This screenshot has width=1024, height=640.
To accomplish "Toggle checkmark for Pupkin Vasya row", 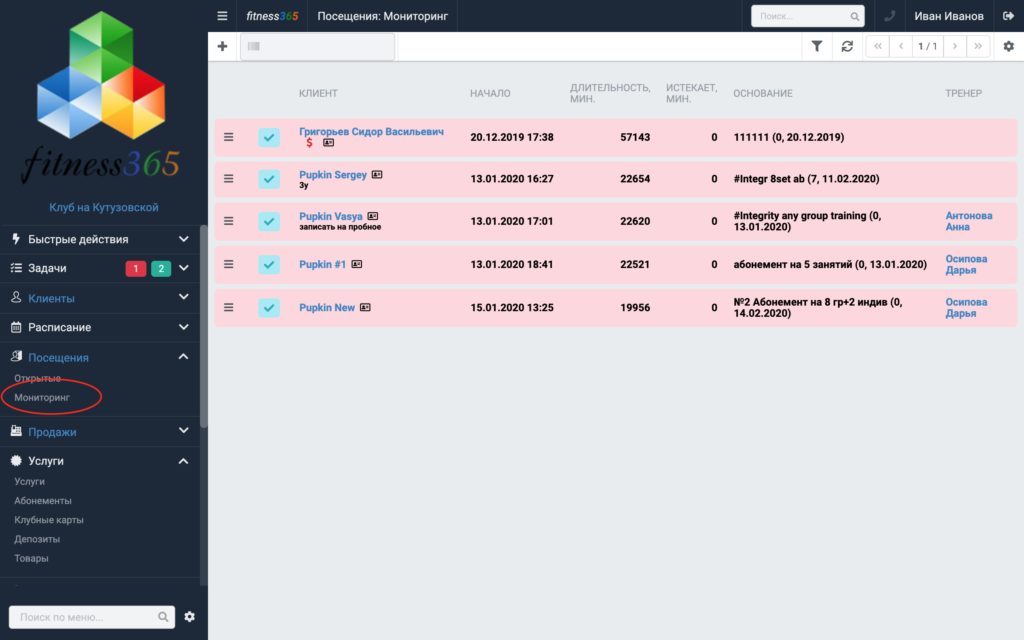I will 269,221.
